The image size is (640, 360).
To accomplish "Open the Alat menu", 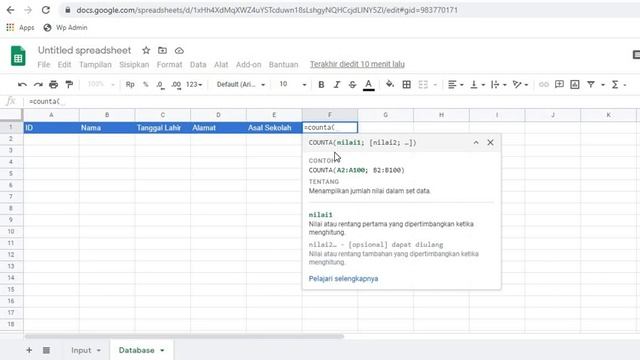I will pos(221,64).
